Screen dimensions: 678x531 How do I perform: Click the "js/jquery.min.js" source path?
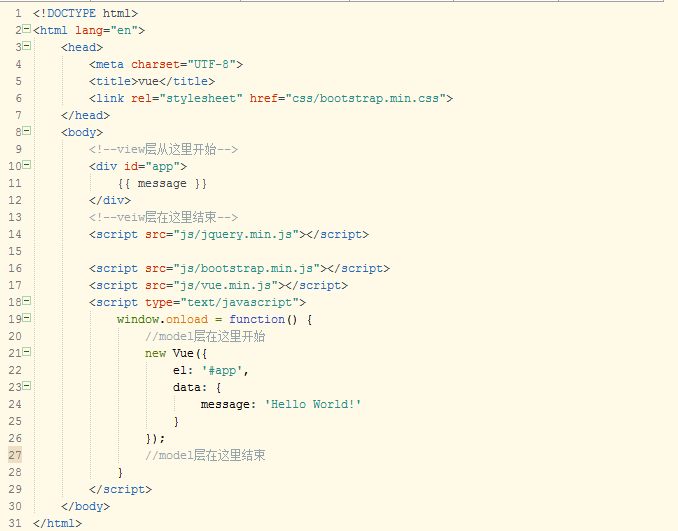236,234
